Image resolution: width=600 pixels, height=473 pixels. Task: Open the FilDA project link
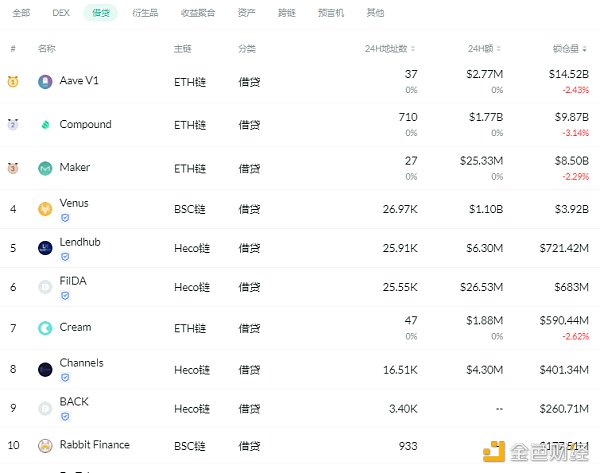[73, 281]
